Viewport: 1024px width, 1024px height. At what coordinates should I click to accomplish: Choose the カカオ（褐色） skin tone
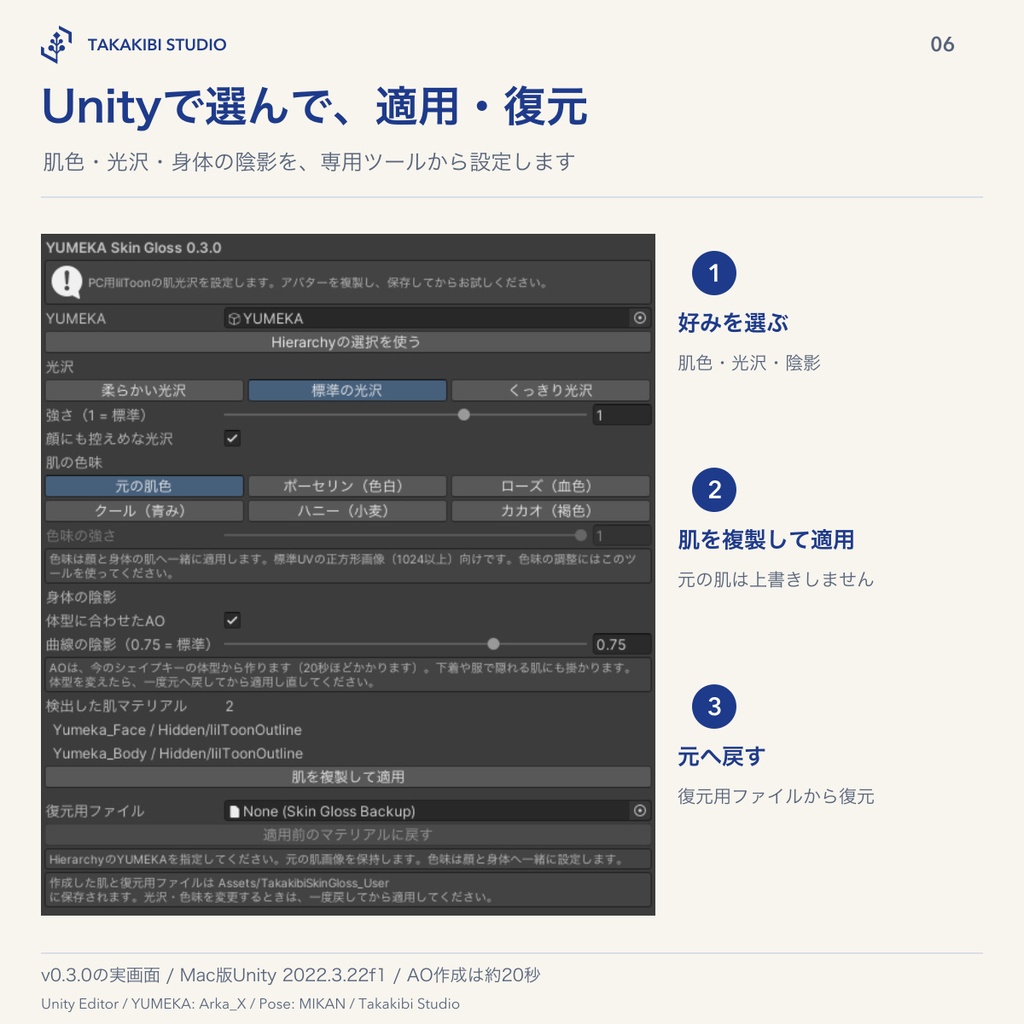[551, 511]
